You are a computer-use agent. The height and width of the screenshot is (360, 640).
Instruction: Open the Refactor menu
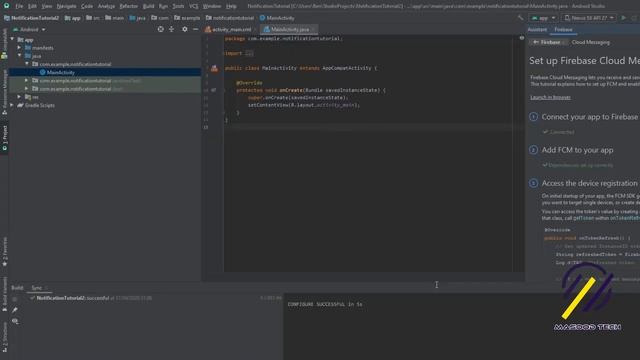tap(129, 6)
